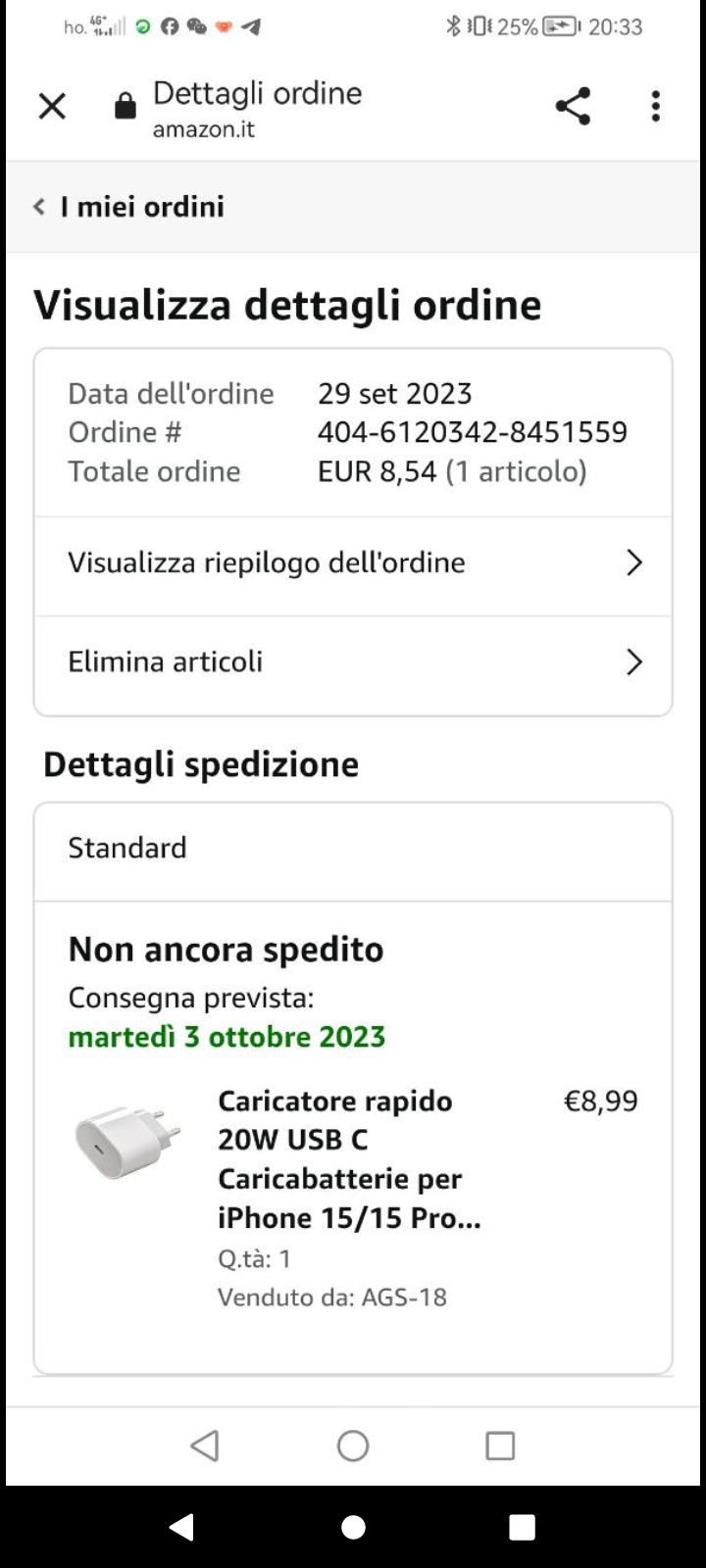
Task: Close the browser tab with X icon
Action: pyautogui.click(x=52, y=106)
